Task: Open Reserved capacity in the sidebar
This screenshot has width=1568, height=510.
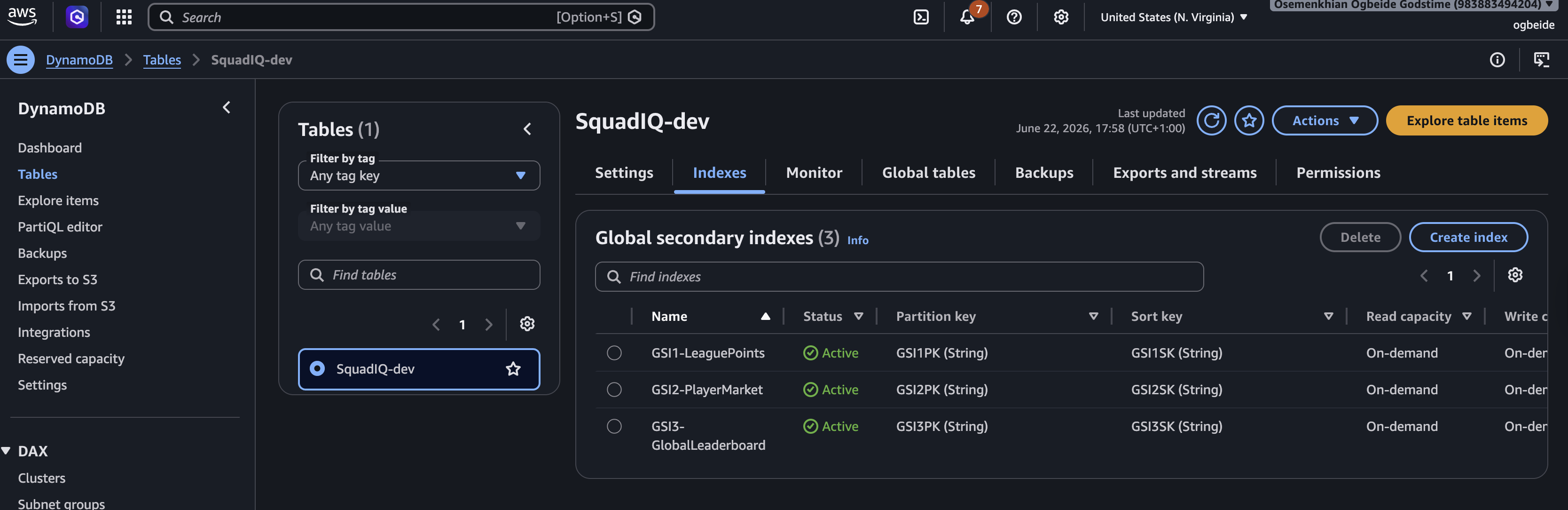Action: coord(71,359)
